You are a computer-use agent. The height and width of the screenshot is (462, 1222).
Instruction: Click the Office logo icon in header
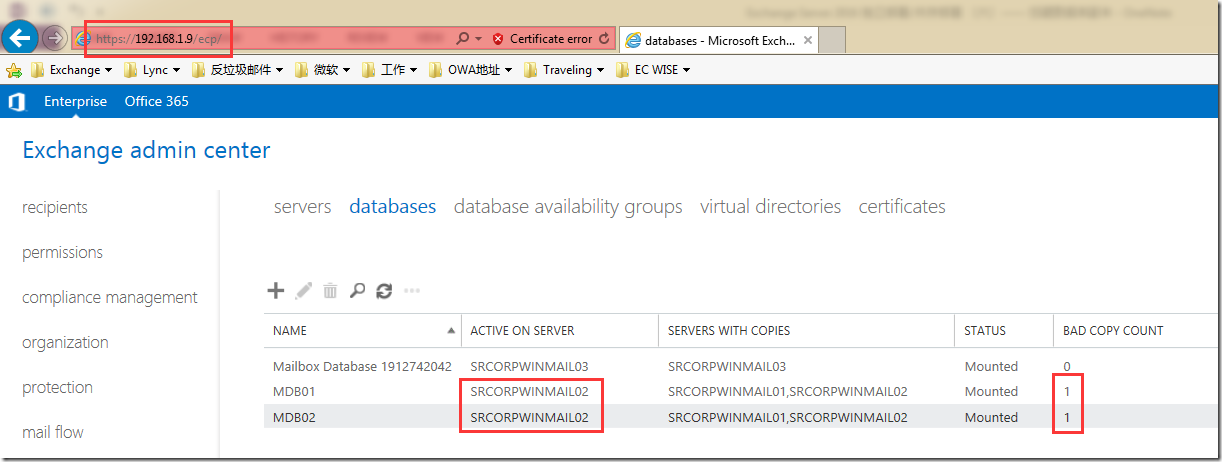point(16,102)
